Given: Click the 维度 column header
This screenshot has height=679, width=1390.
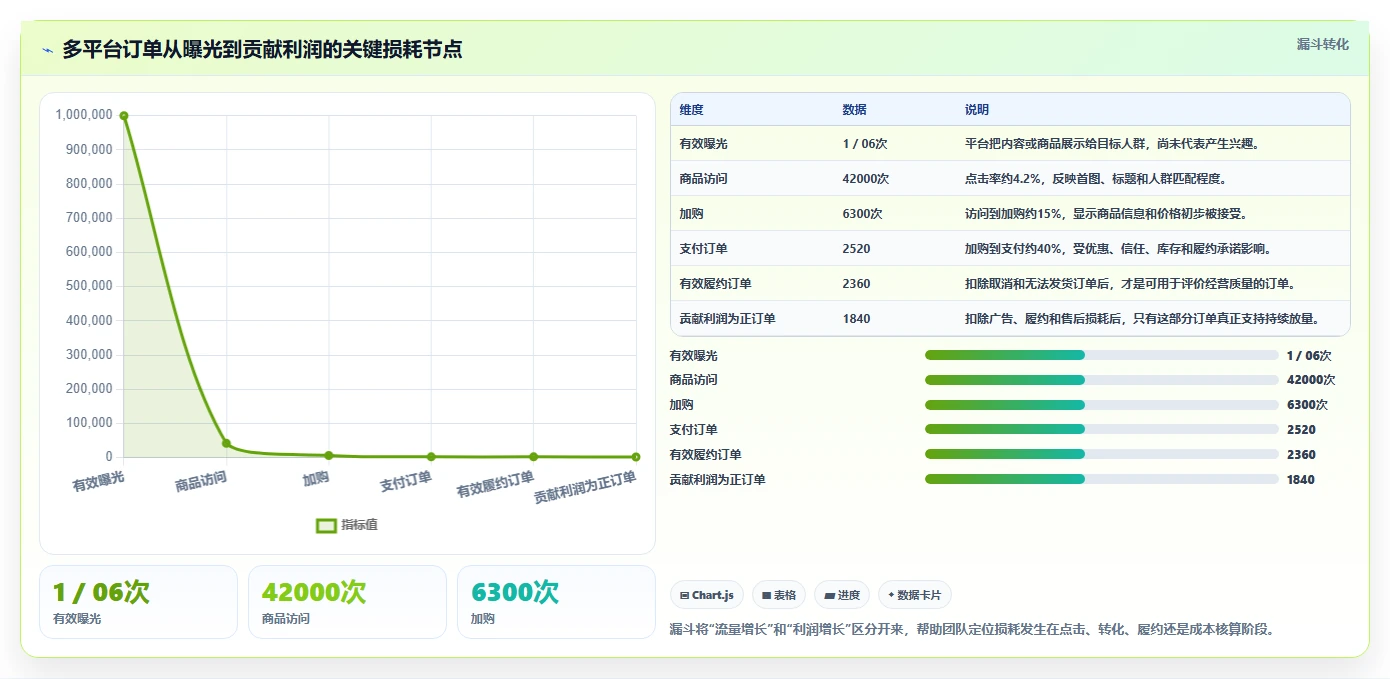Looking at the screenshot, I should (x=692, y=109).
